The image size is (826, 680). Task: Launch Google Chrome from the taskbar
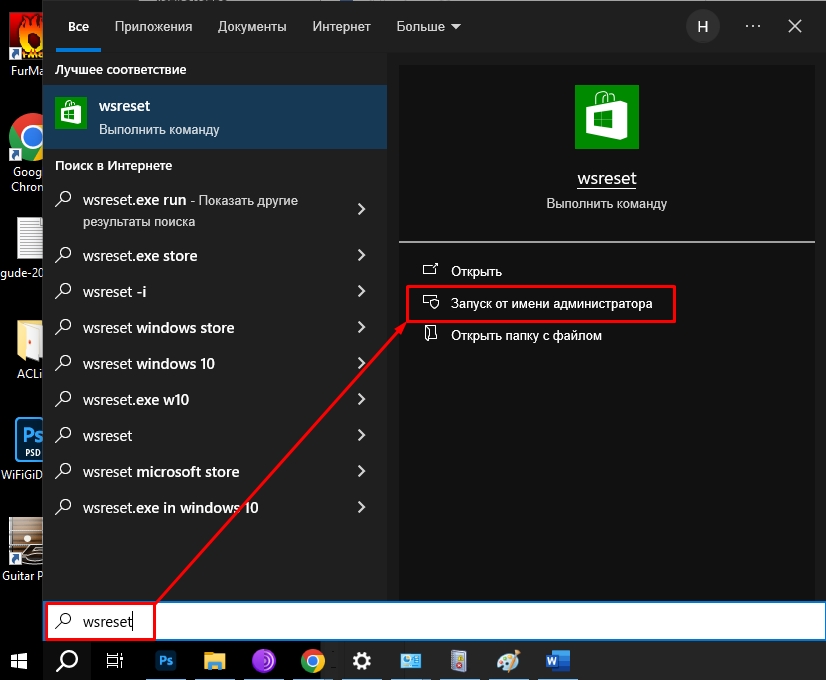pos(312,661)
